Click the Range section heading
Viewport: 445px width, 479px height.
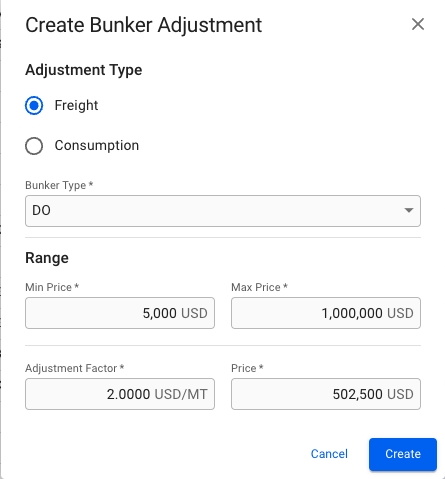click(47, 258)
